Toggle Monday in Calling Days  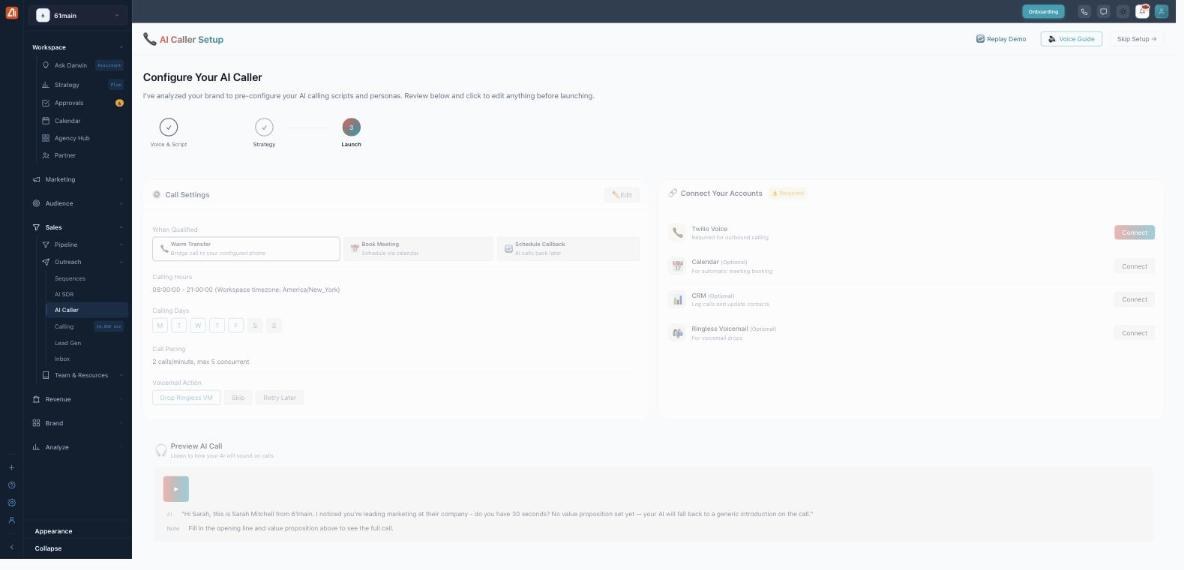point(160,325)
